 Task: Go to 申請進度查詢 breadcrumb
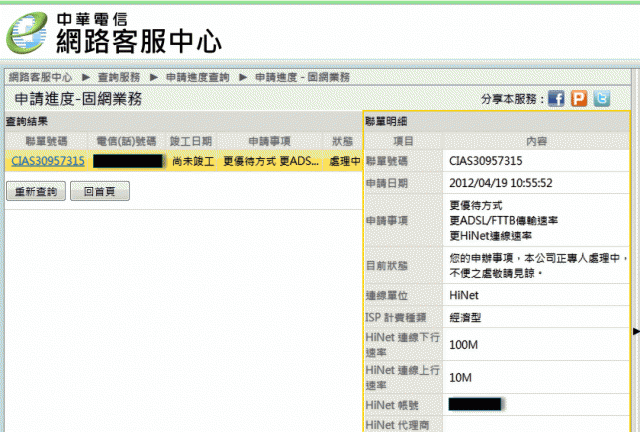pyautogui.click(x=198, y=77)
